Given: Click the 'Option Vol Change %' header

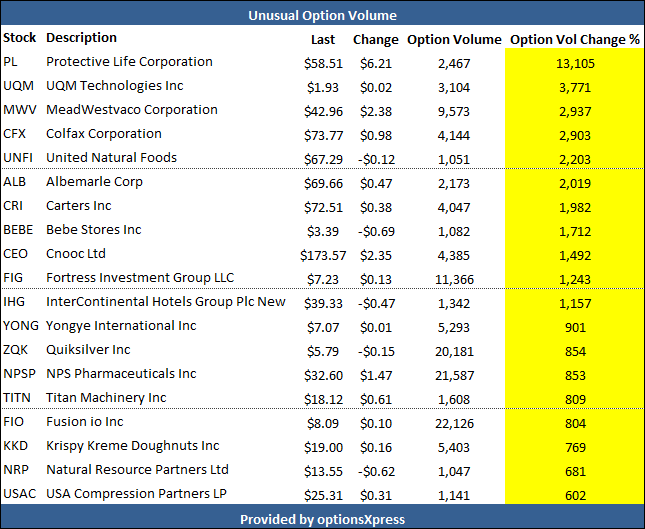Looking at the screenshot, I should (575, 39).
